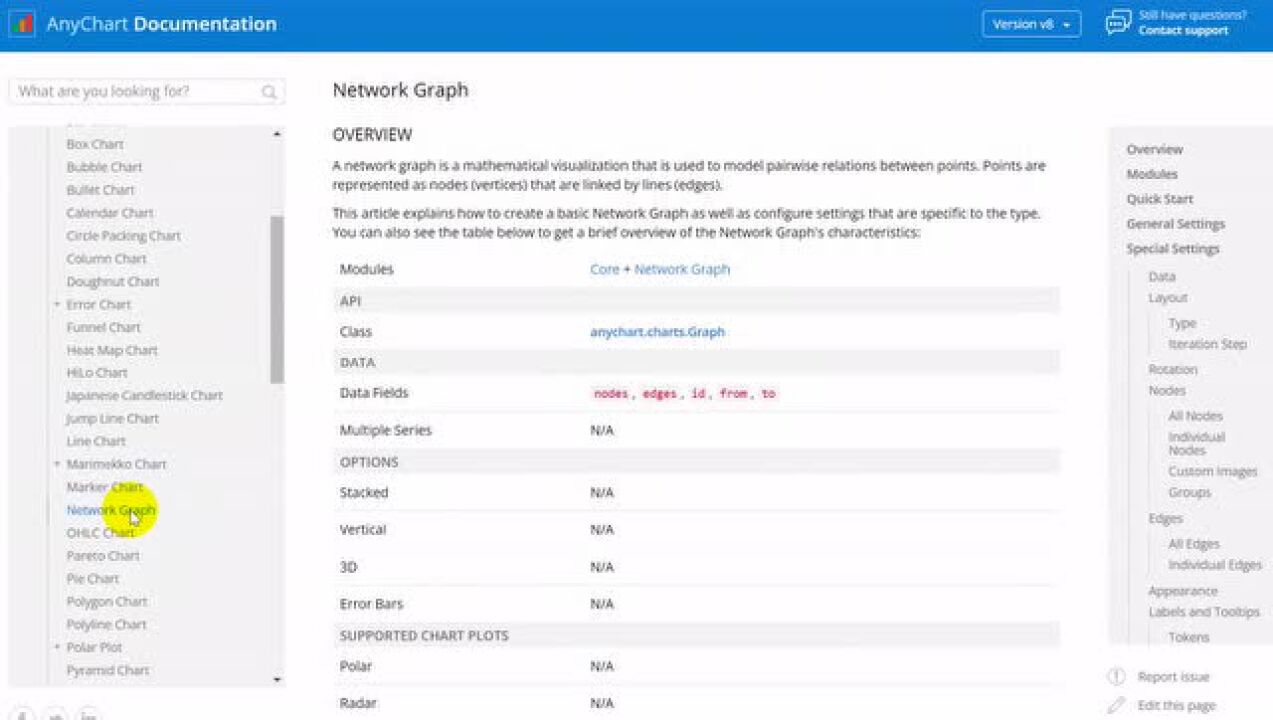
Task: Expand the Error Chart tree item
Action: 57,304
